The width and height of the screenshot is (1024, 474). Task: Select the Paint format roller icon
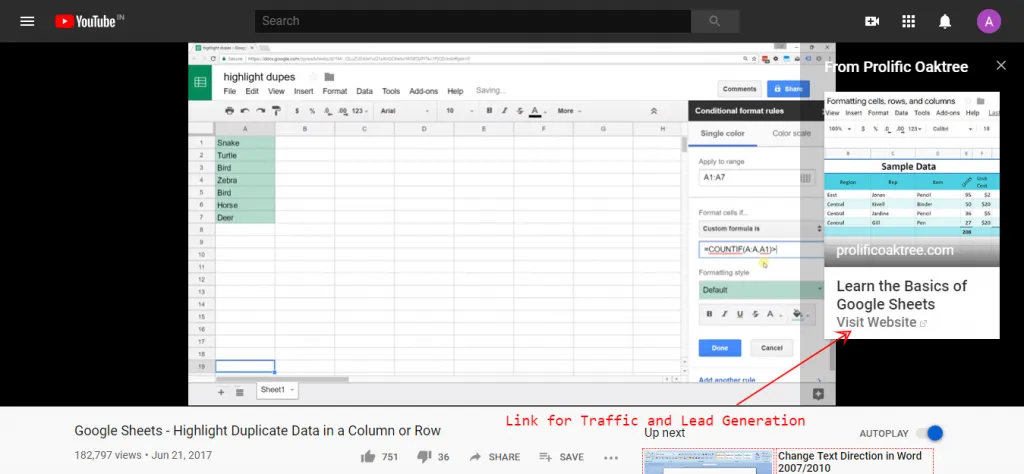[276, 111]
